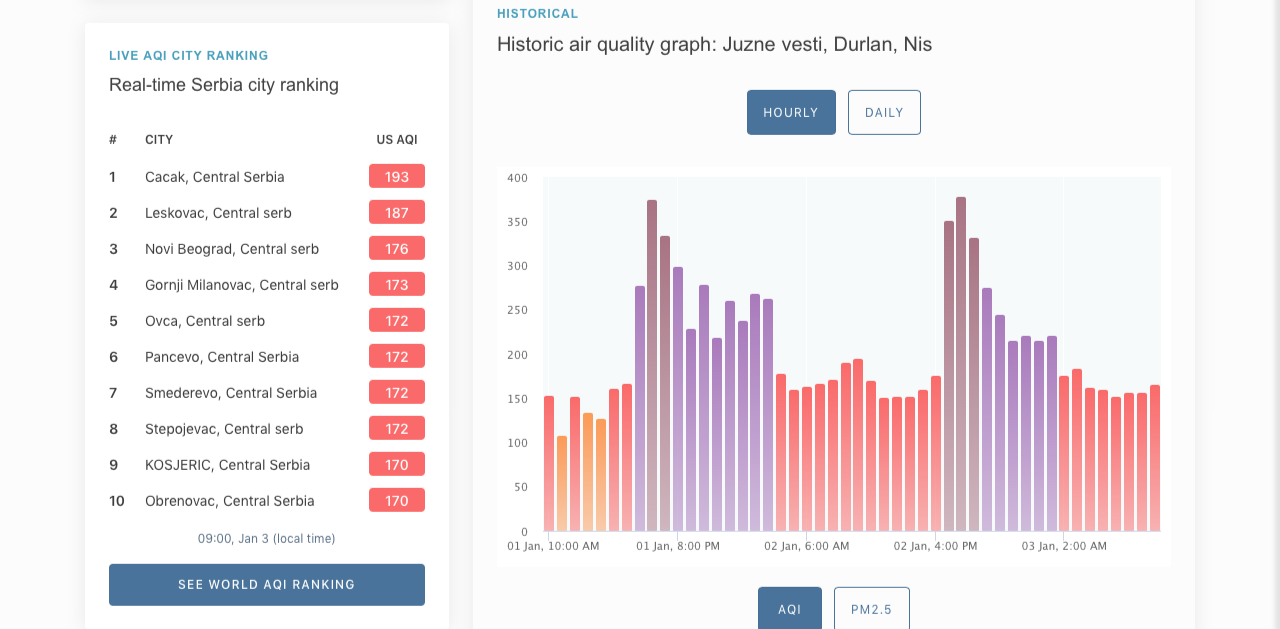Screen dimensions: 1280x629
Task: Click See World AQI Ranking button
Action: (266, 584)
